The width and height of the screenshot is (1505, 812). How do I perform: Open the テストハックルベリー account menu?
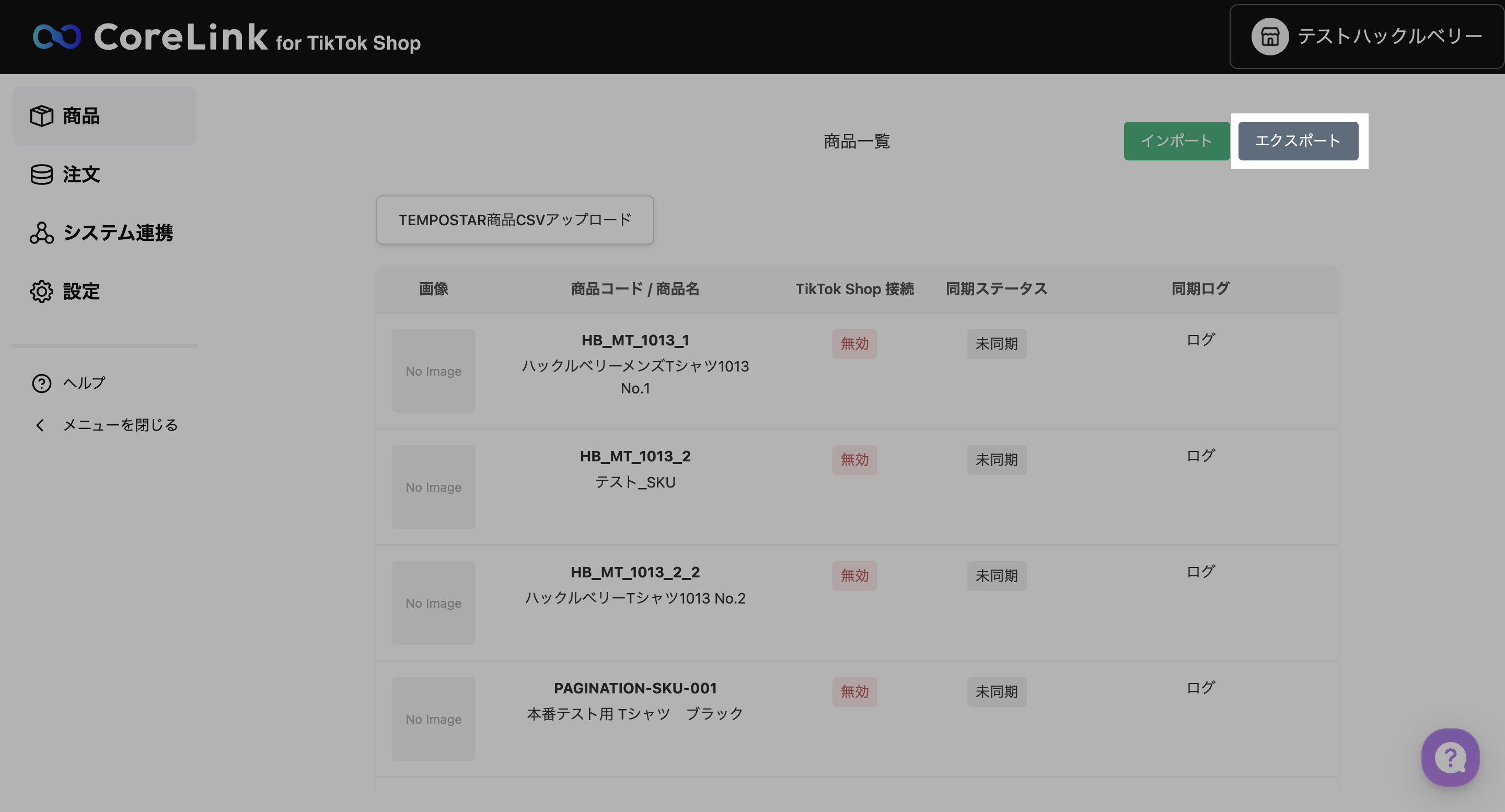click(1390, 37)
